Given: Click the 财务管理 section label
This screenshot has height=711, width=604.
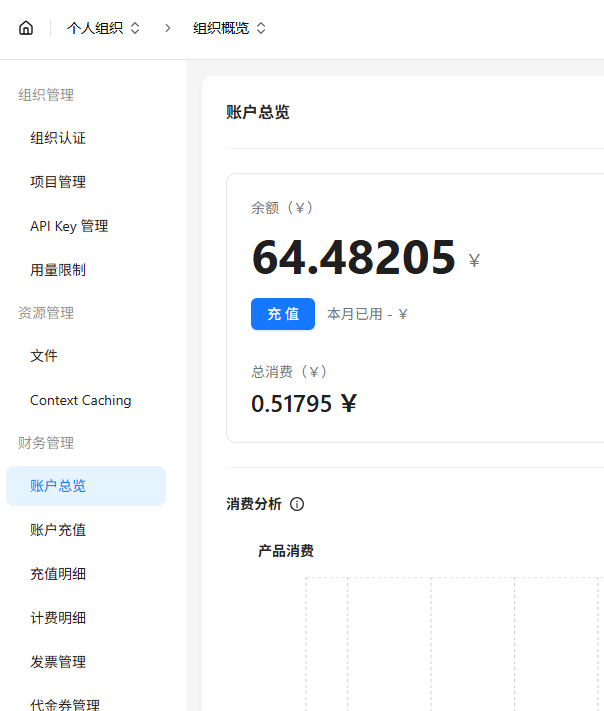Looking at the screenshot, I should [x=46, y=443].
